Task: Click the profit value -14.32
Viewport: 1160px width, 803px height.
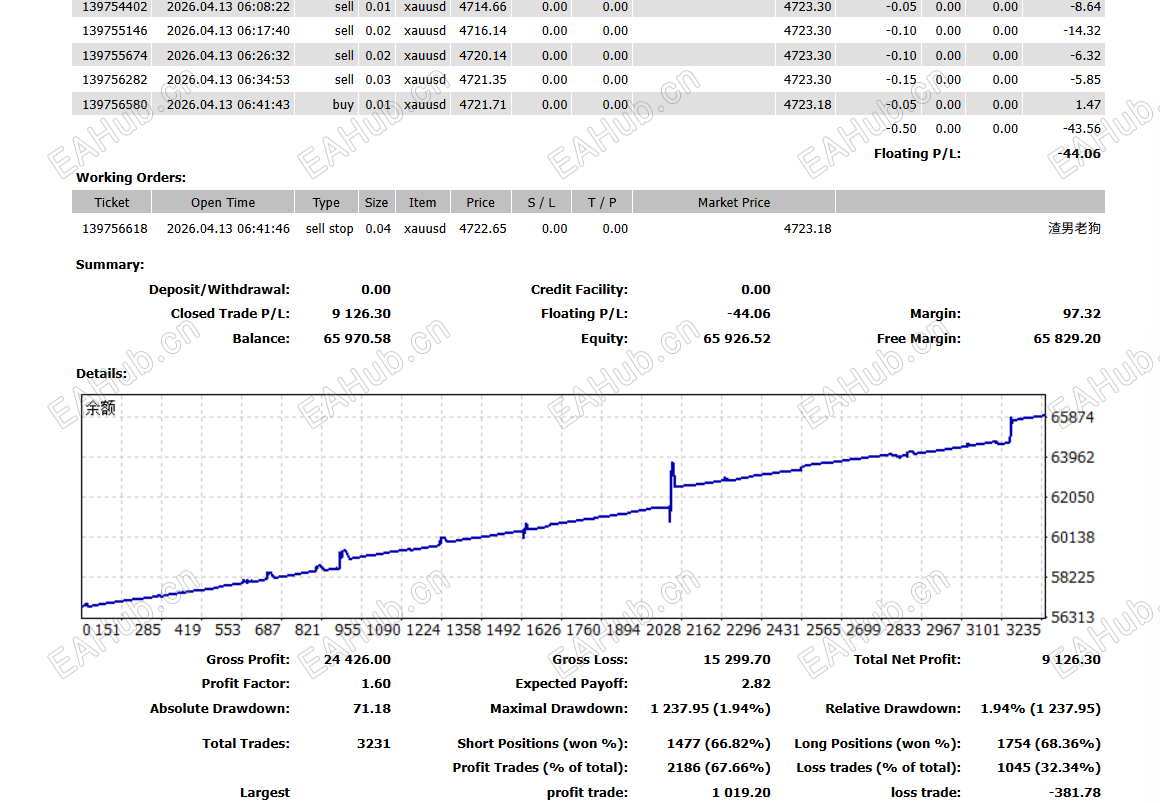Action: (x=1082, y=31)
